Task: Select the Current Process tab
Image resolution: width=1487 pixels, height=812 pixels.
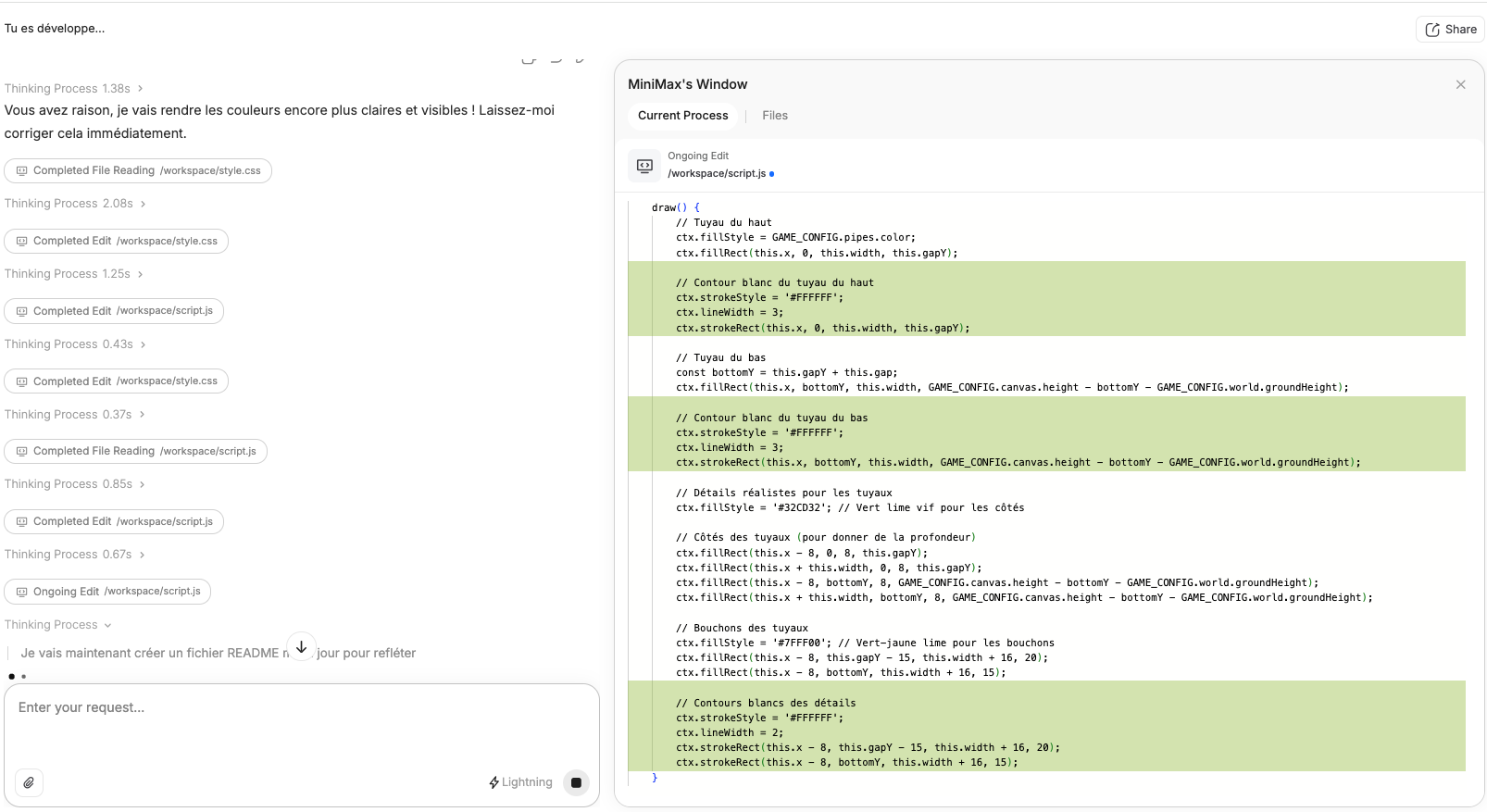Action: click(683, 116)
